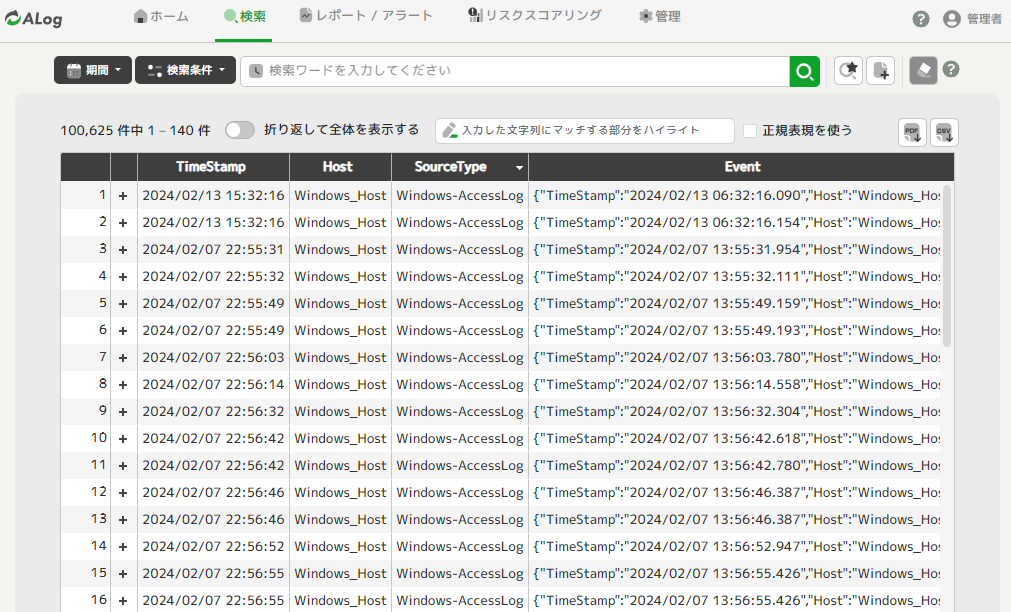
Task: Export results as PDF
Action: (912, 133)
